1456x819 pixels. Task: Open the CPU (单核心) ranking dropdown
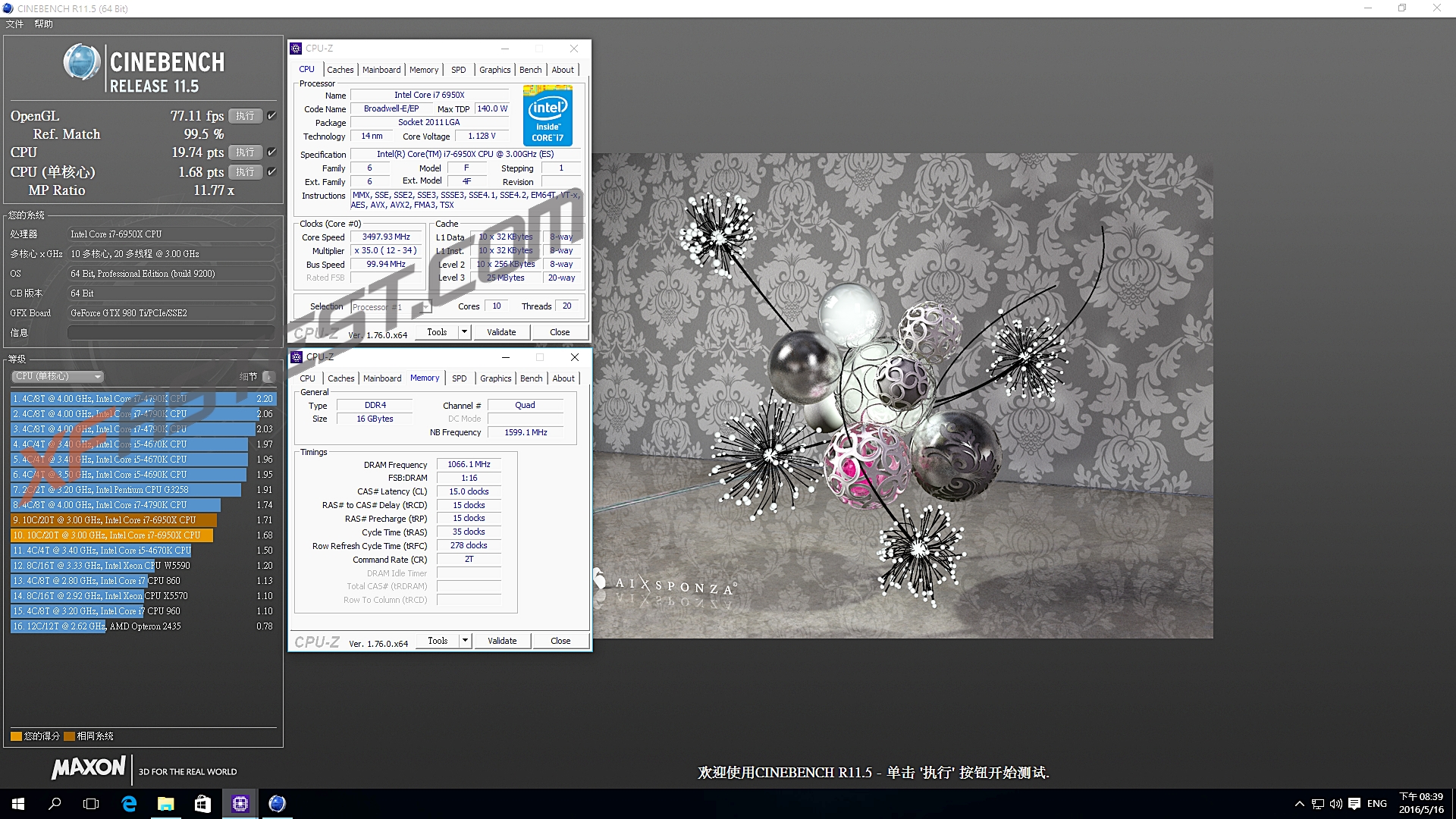click(x=58, y=377)
